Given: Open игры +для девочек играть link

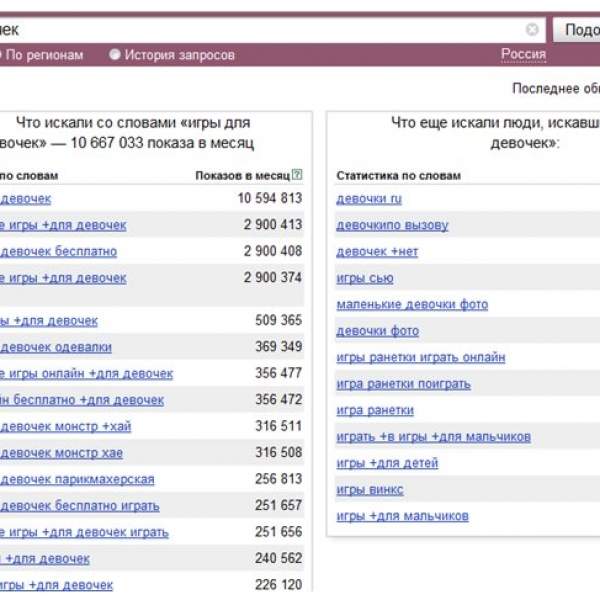Looking at the screenshot, I should click(x=84, y=532).
